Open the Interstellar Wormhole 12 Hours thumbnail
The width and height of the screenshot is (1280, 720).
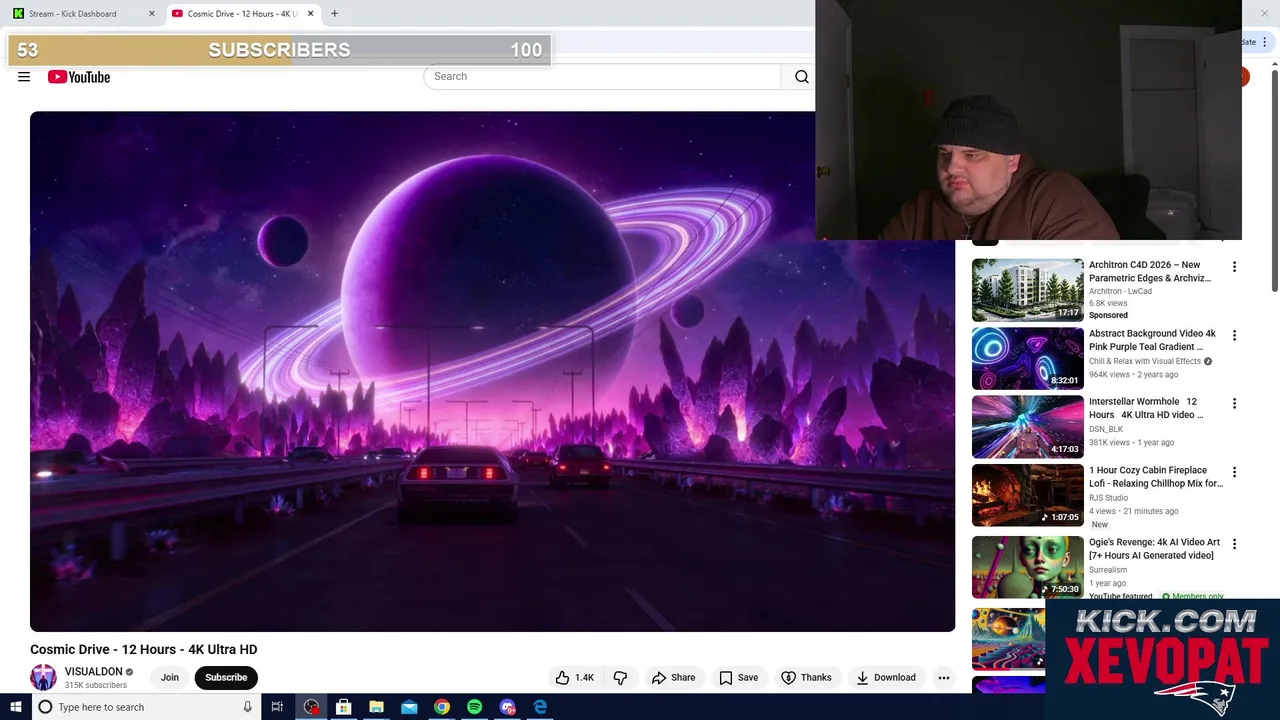[x=1027, y=426]
